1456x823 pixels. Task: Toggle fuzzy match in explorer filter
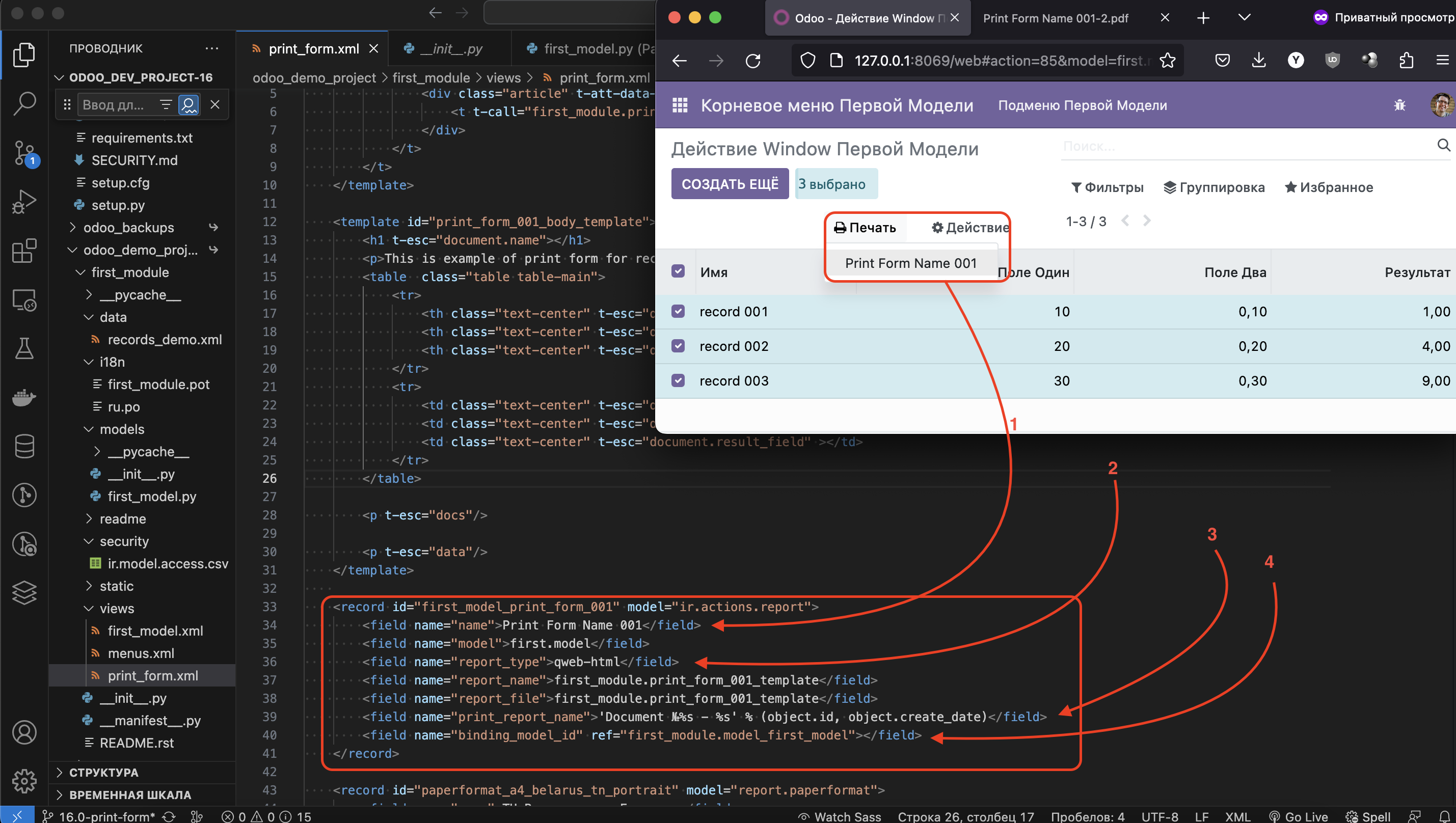[188, 104]
